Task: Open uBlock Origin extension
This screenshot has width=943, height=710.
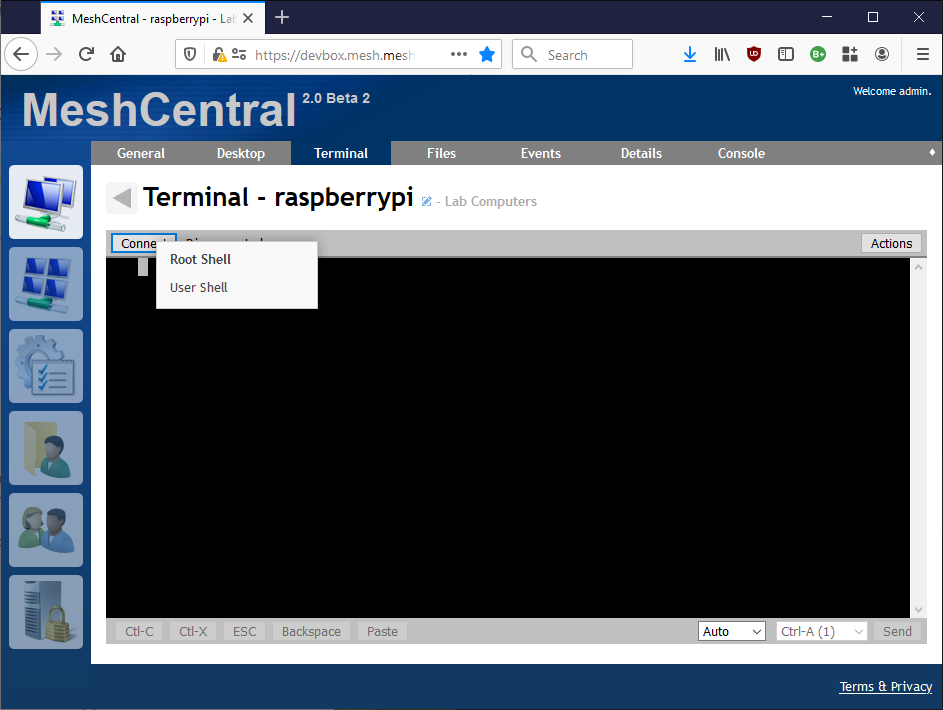Action: [x=754, y=54]
